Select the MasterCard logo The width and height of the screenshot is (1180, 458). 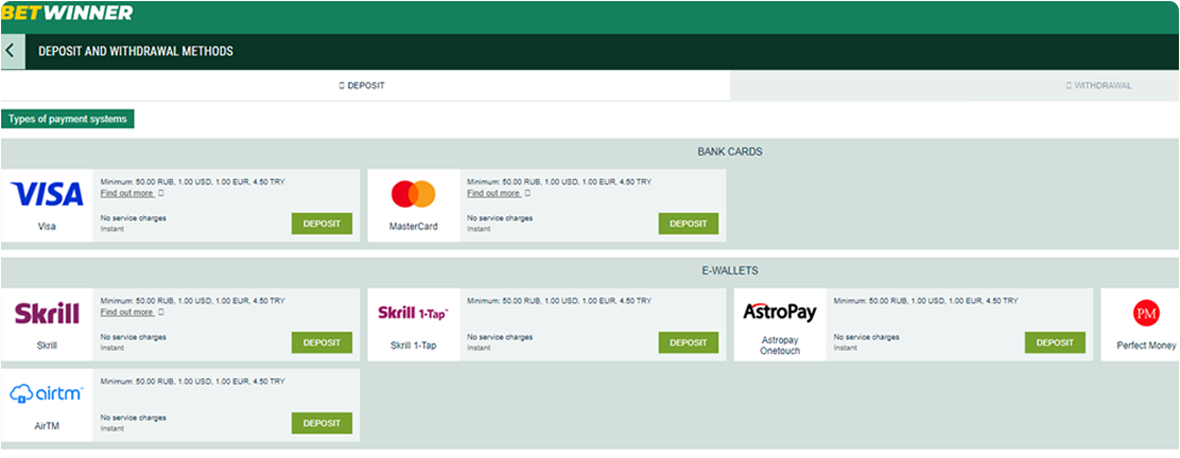(413, 195)
